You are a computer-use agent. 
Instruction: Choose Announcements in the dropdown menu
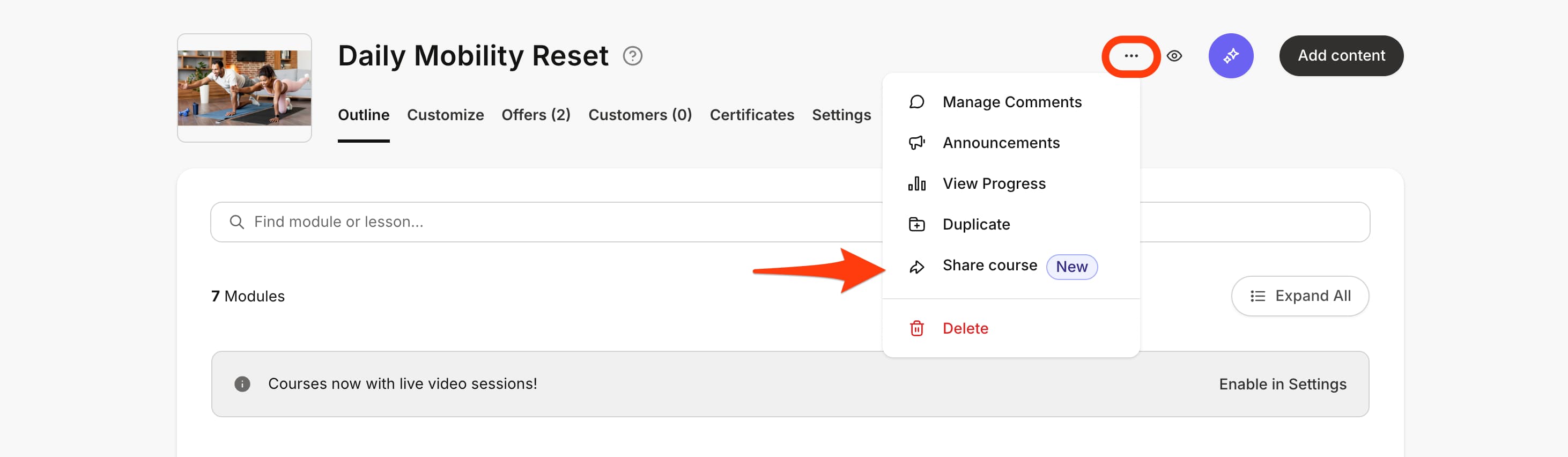1010,142
